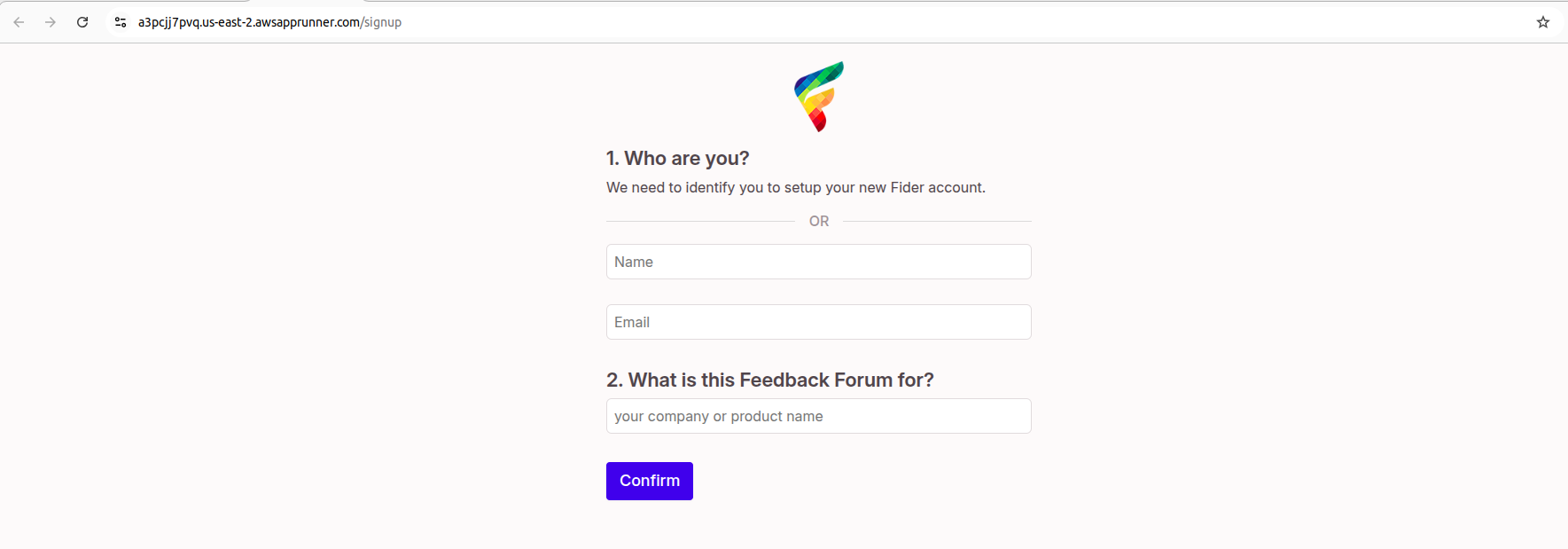Click the colorful Fider logo
This screenshot has width=1568, height=549.
pyautogui.click(x=819, y=97)
